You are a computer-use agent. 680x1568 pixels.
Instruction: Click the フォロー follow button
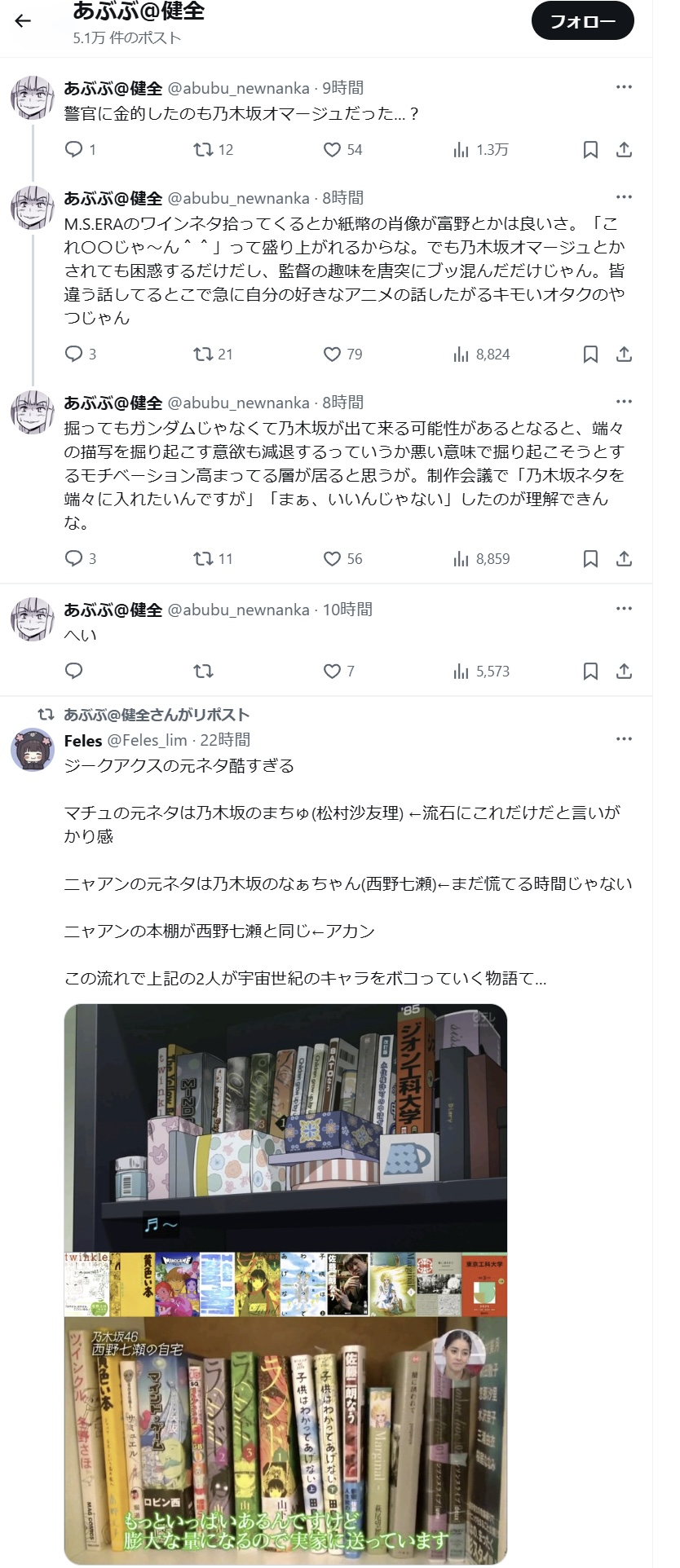582,21
